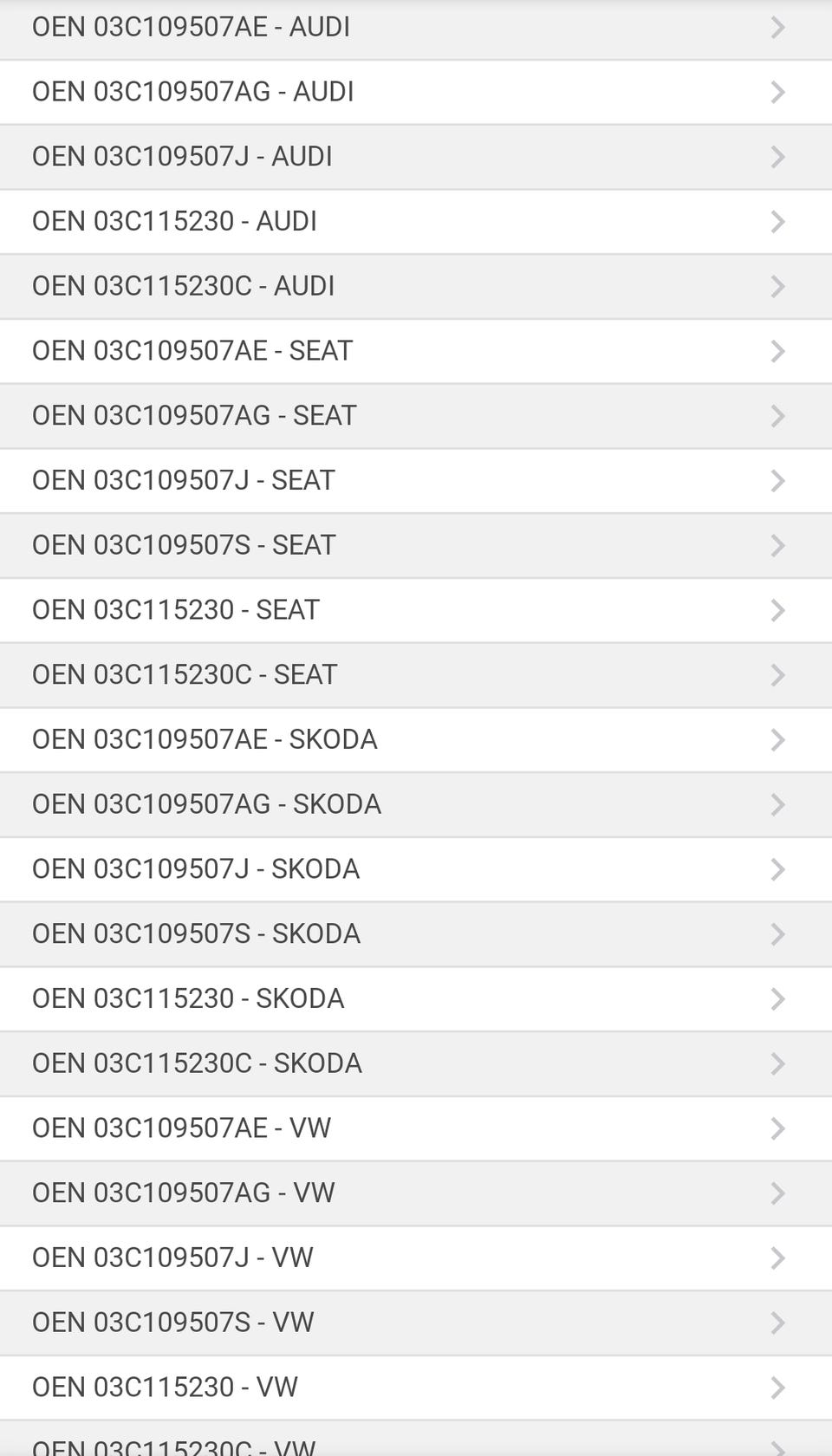This screenshot has height=1456, width=832.
Task: Open OEN 03C109507AE - VW entry
Action: point(181,1128)
